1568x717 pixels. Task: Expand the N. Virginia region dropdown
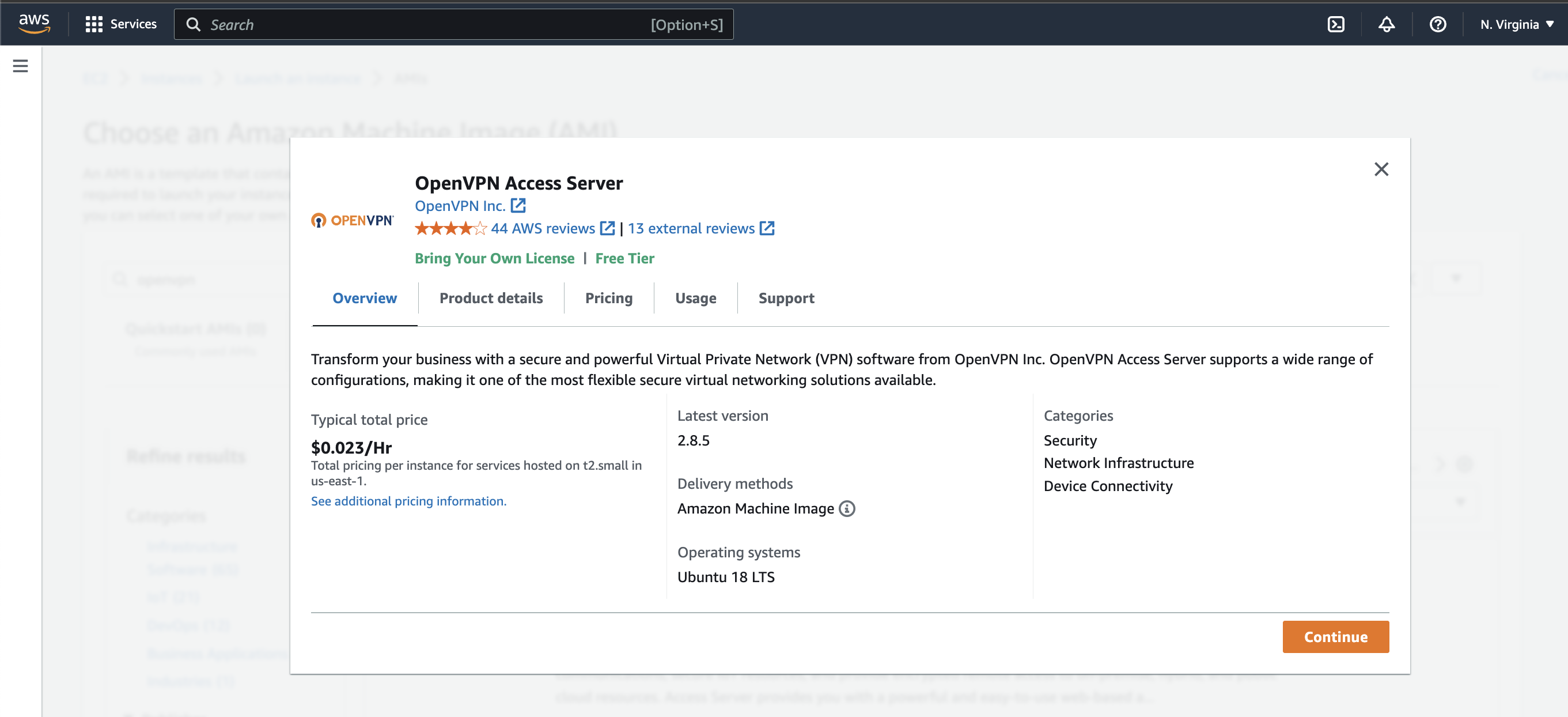[1516, 24]
